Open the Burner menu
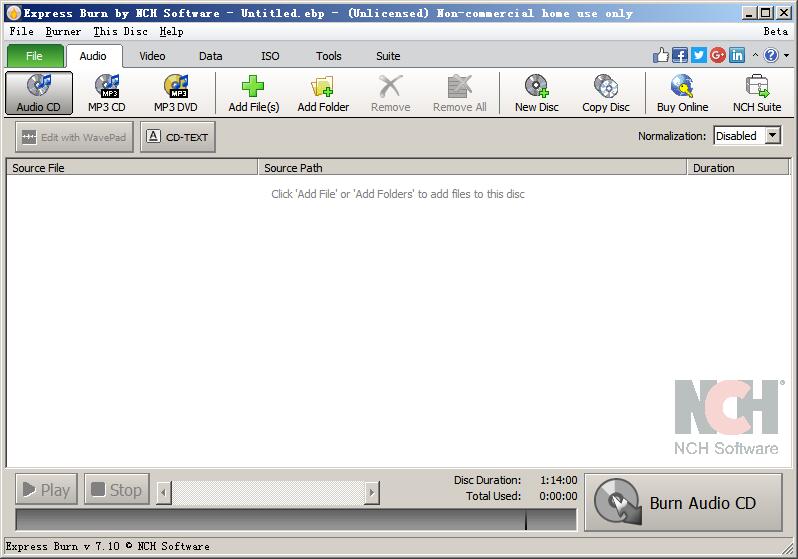Viewport: 798px width, 559px height. 63,32
